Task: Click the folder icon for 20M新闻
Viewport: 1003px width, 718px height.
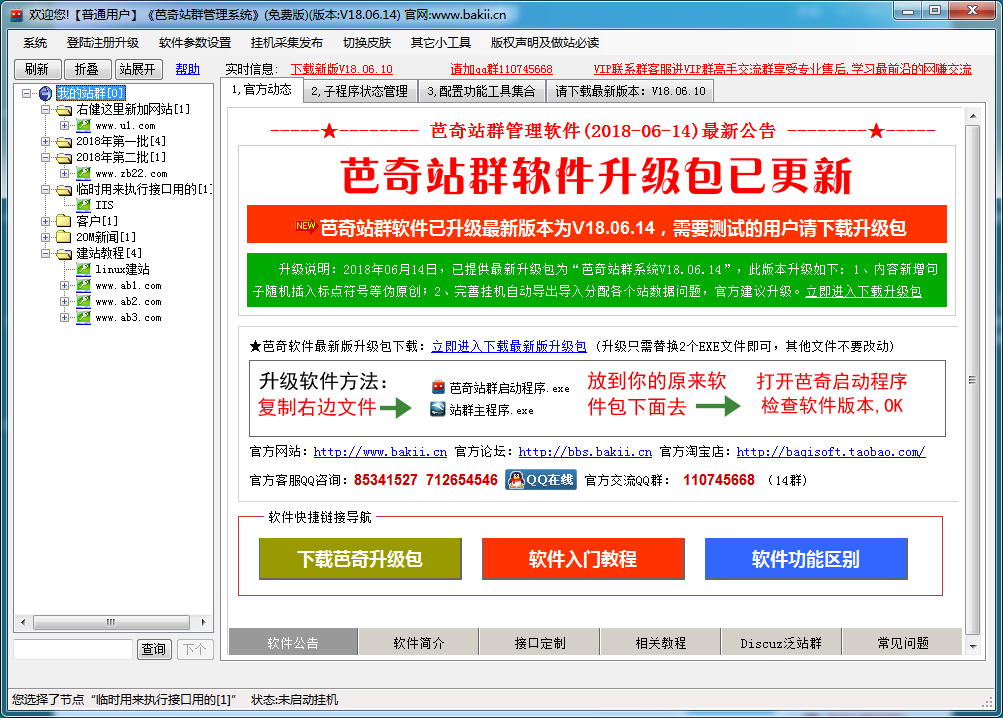Action: point(64,237)
